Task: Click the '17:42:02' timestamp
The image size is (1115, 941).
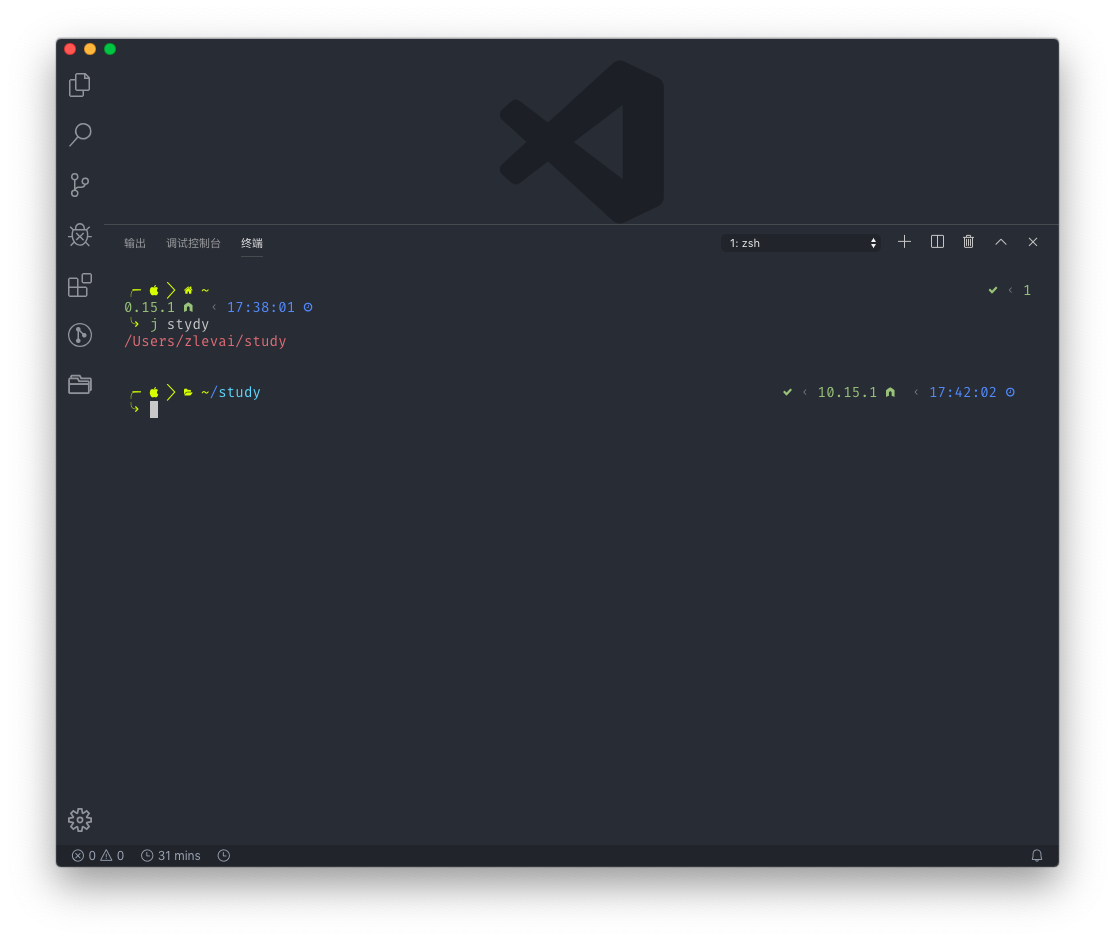Action: (963, 393)
